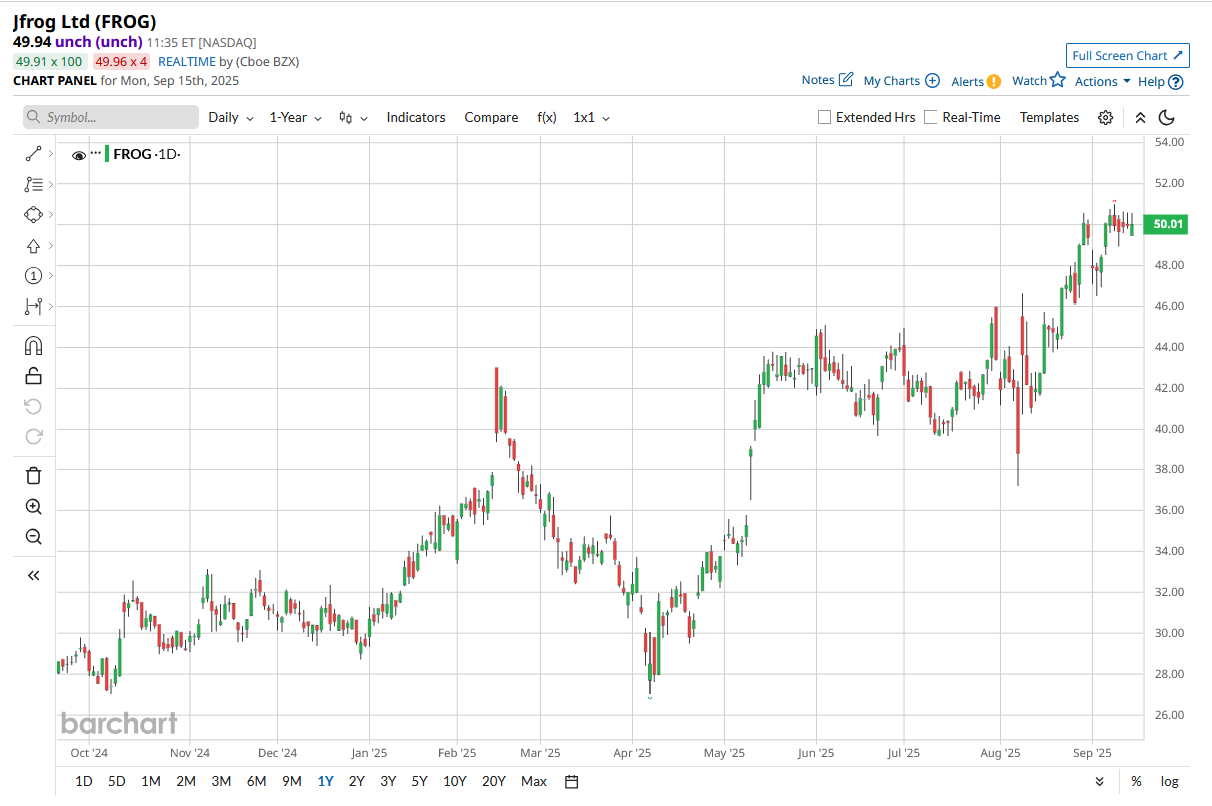This screenshot has width=1212, height=806.
Task: Expand line tool options arrow
Action: tap(50, 154)
